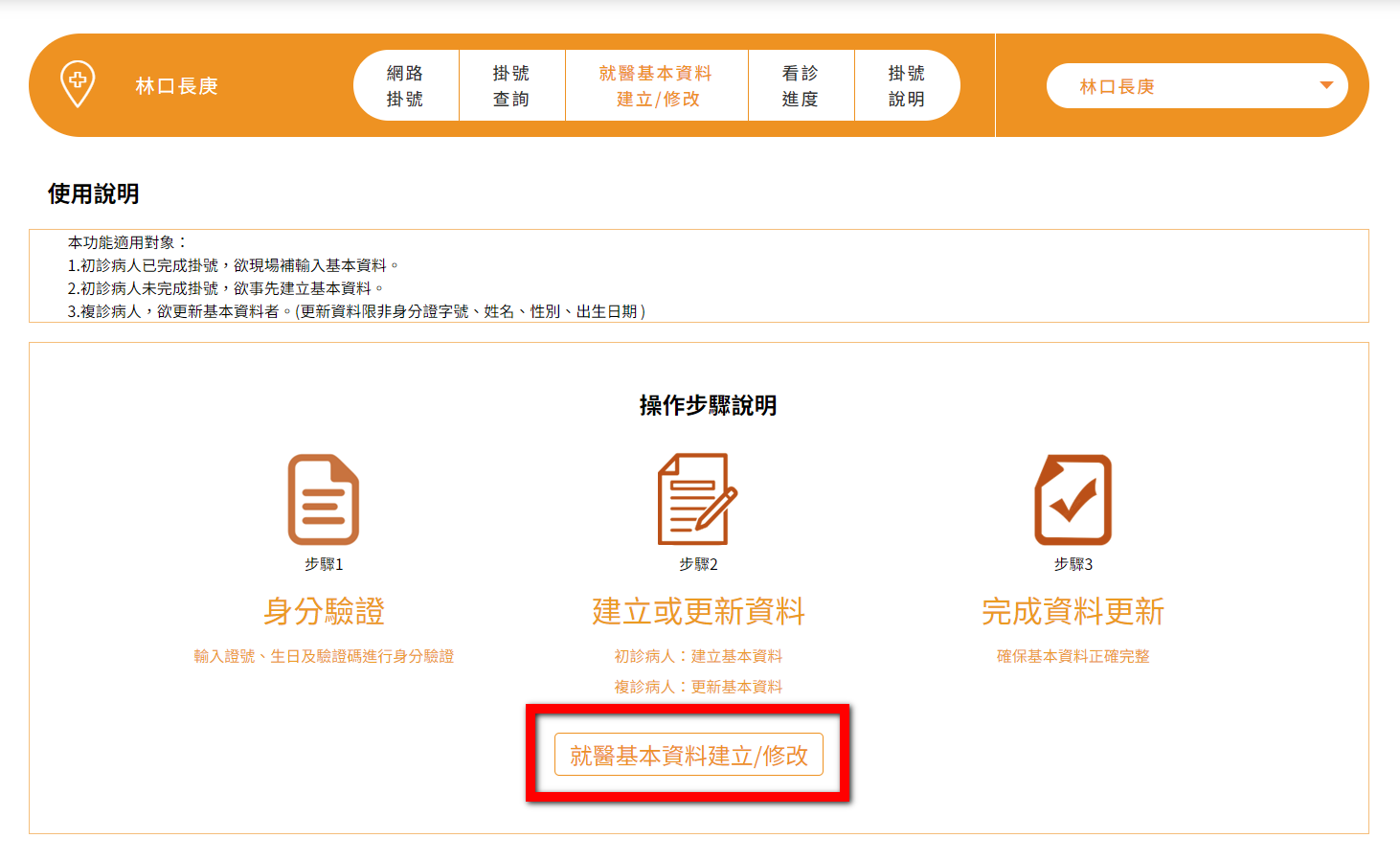Click the 步驟3 label
Screen dimensions: 1400x861
[x=1073, y=564]
